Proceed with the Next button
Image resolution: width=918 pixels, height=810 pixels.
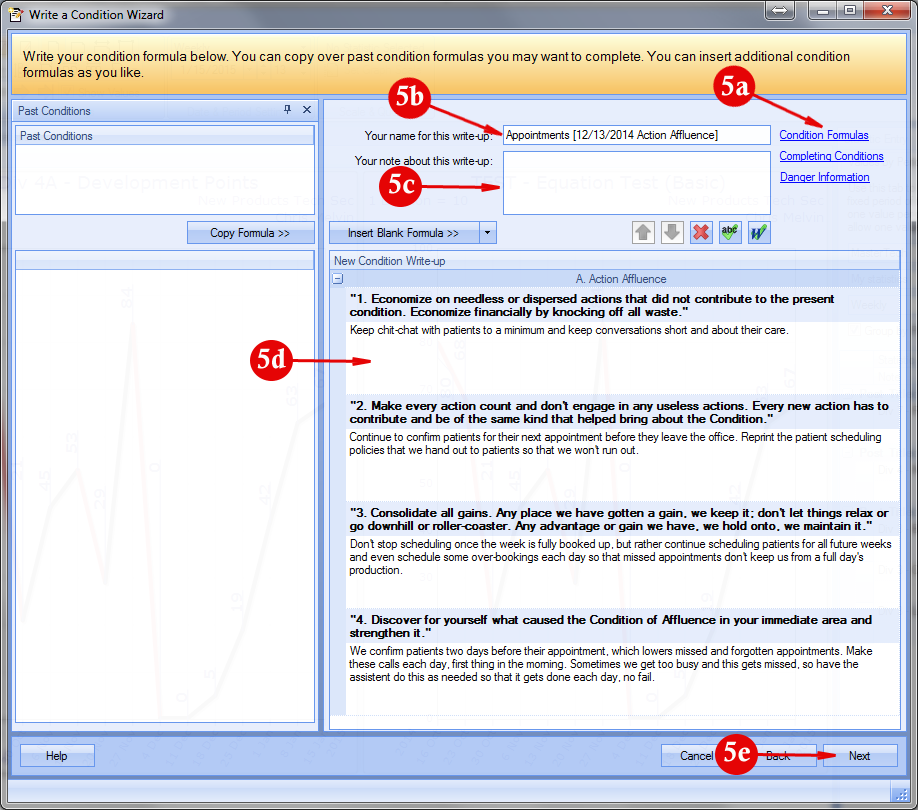(859, 756)
